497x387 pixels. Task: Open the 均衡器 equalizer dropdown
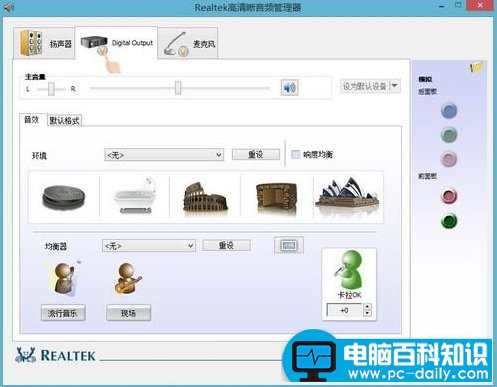pyautogui.click(x=149, y=246)
